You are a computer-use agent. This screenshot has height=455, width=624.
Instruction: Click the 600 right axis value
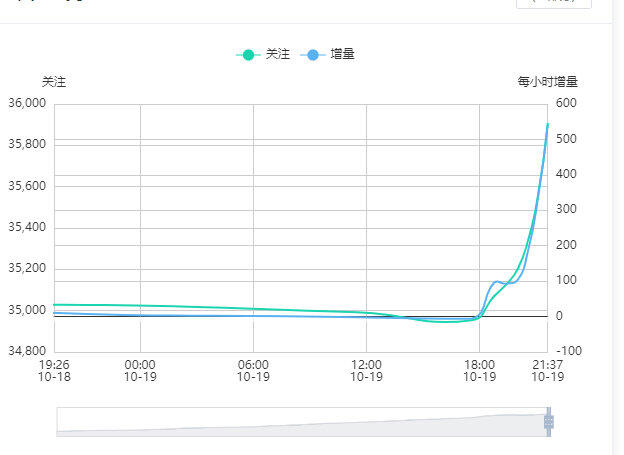tap(566, 103)
